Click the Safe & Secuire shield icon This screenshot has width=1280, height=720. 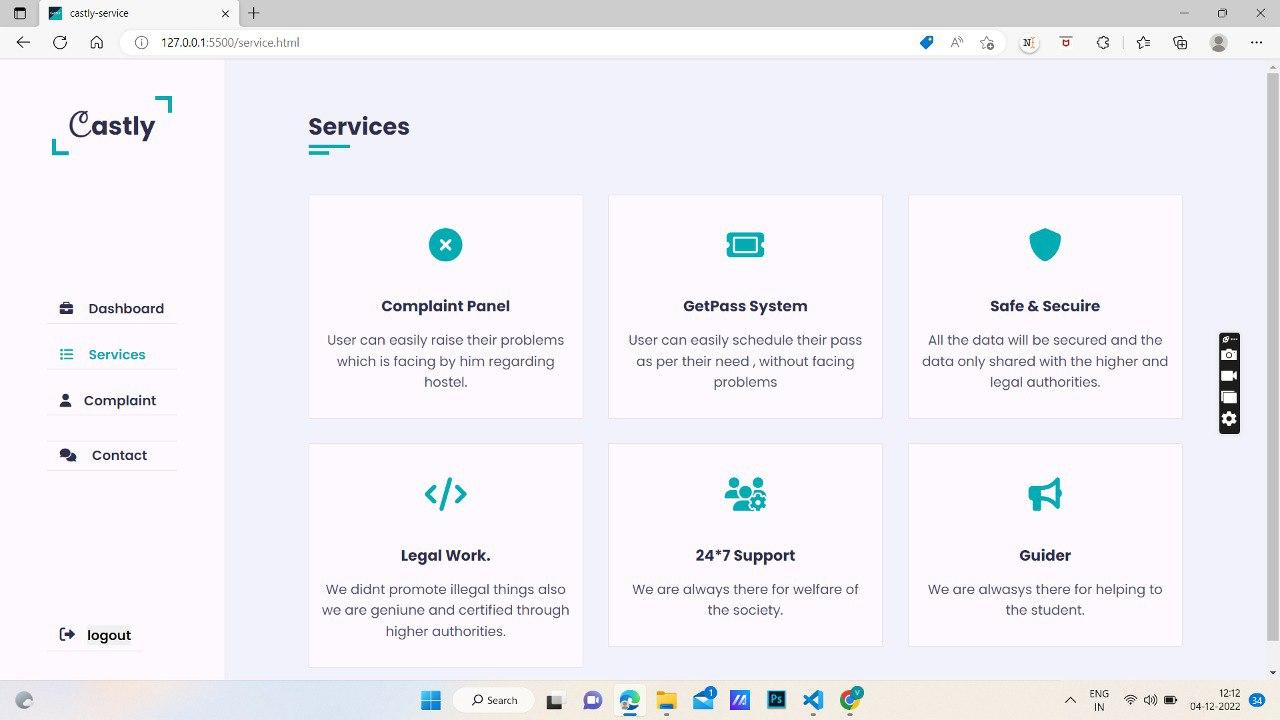[1045, 244]
